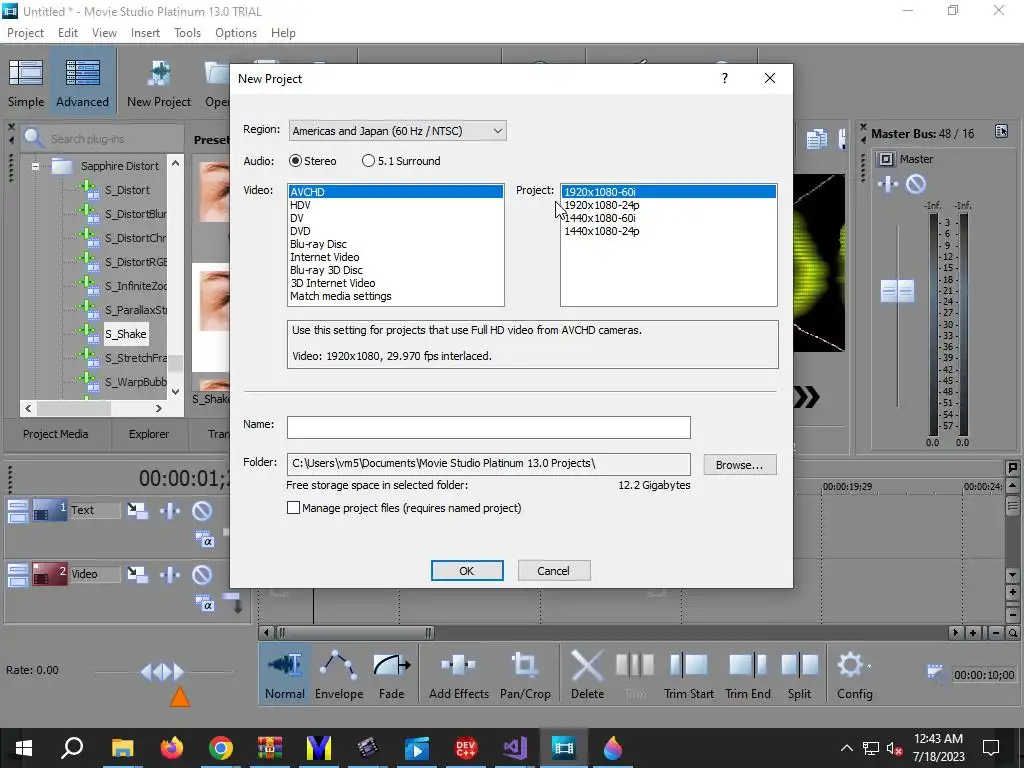Mute the Text track
The width and height of the screenshot is (1024, 768).
pos(202,510)
